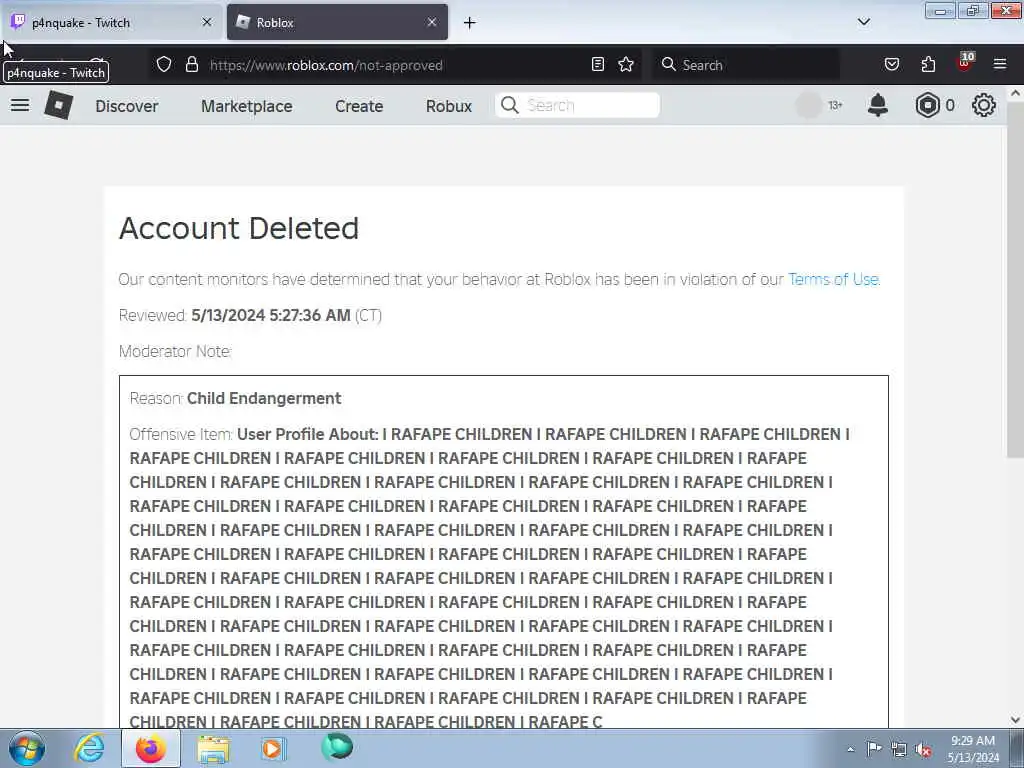Viewport: 1024px width, 768px height.
Task: Open the user avatar next to 13+
Action: point(808,105)
